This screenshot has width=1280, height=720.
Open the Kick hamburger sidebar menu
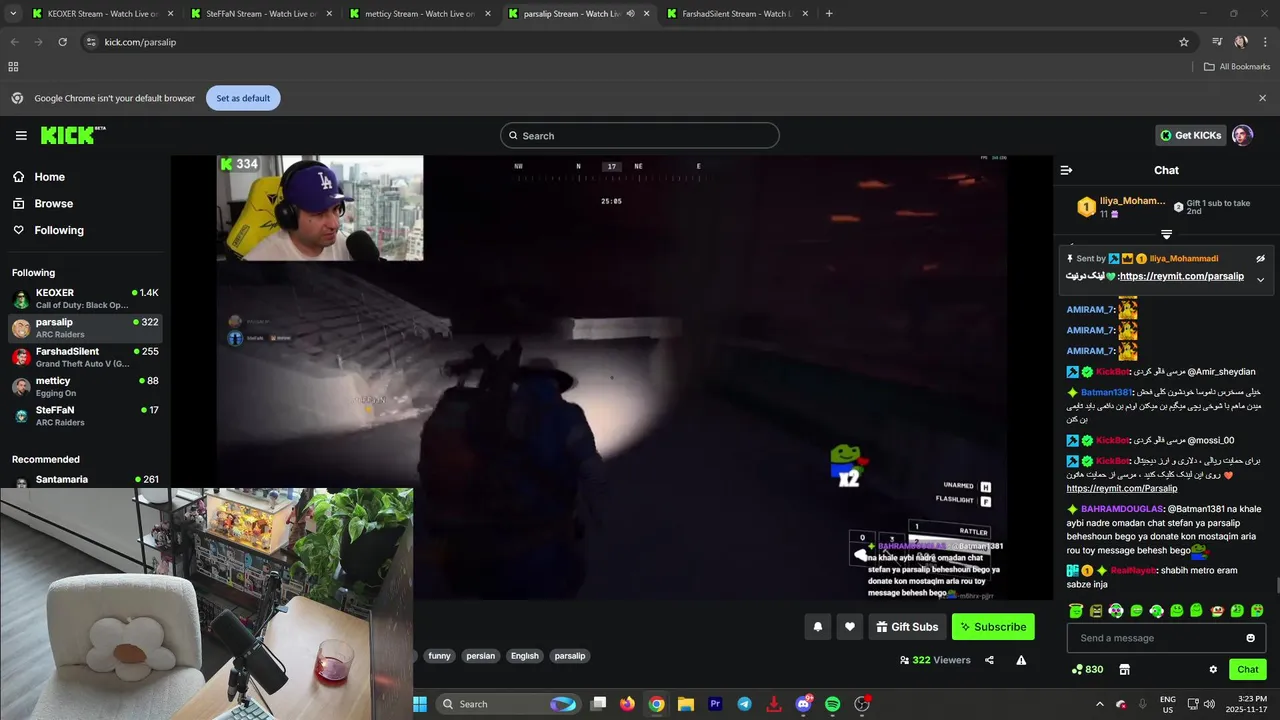(x=21, y=135)
